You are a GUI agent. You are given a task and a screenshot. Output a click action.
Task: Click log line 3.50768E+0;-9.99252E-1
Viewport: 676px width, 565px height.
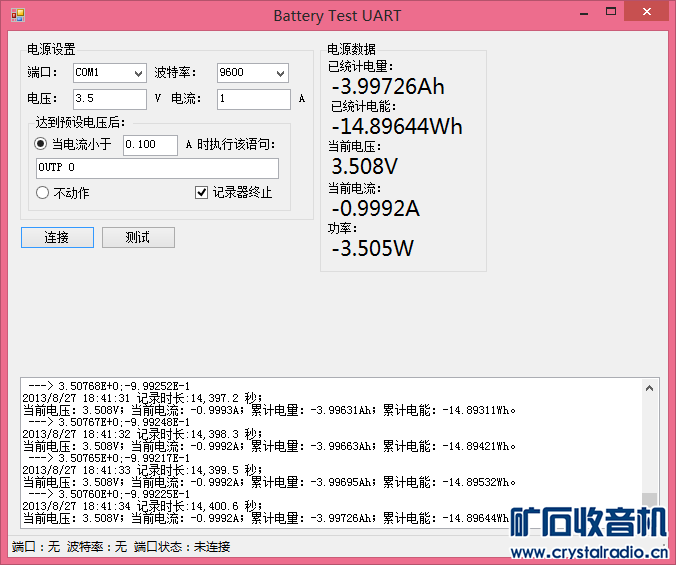coord(109,386)
